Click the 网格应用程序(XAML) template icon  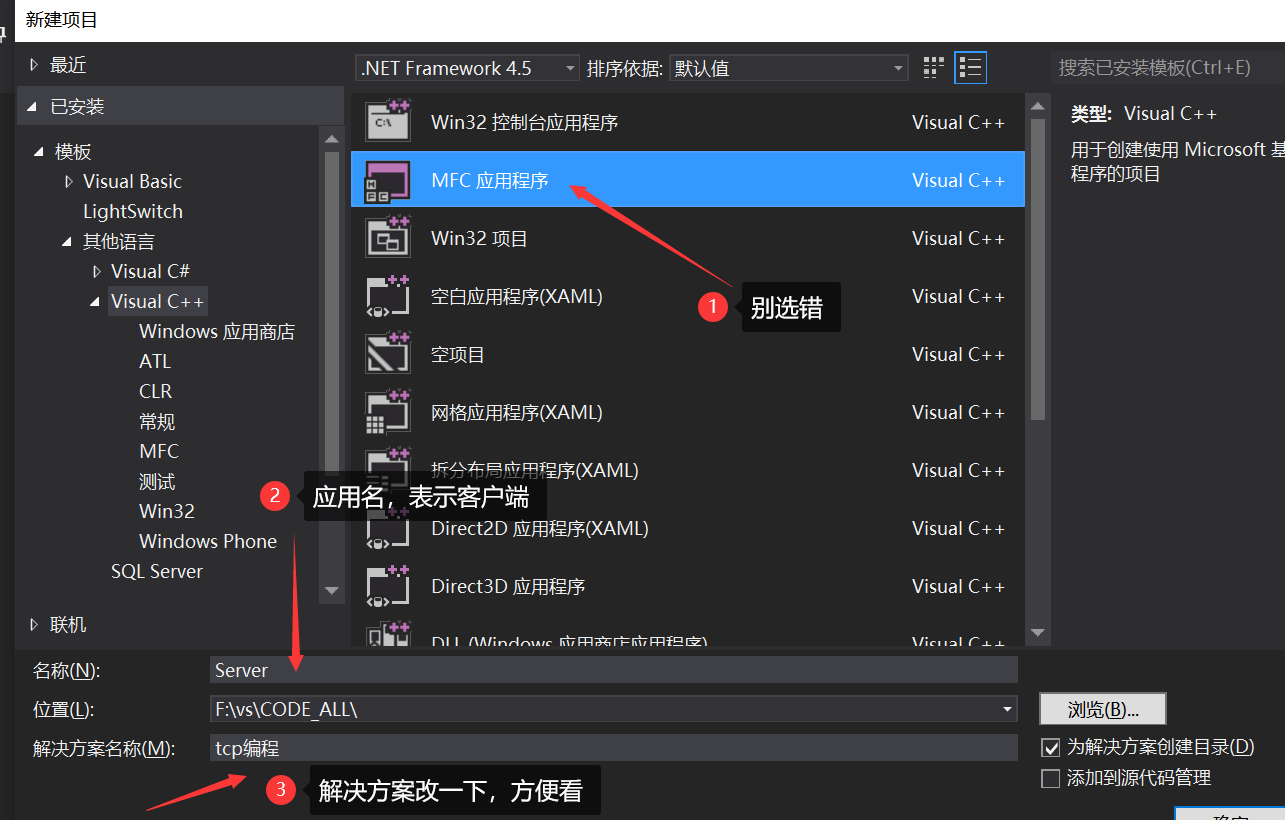pyautogui.click(x=387, y=411)
